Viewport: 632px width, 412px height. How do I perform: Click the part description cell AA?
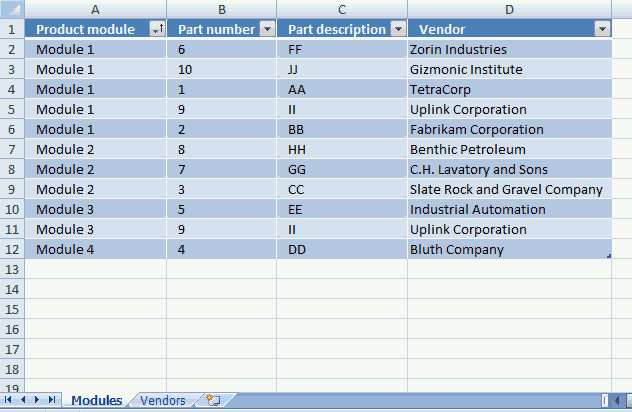tap(342, 89)
